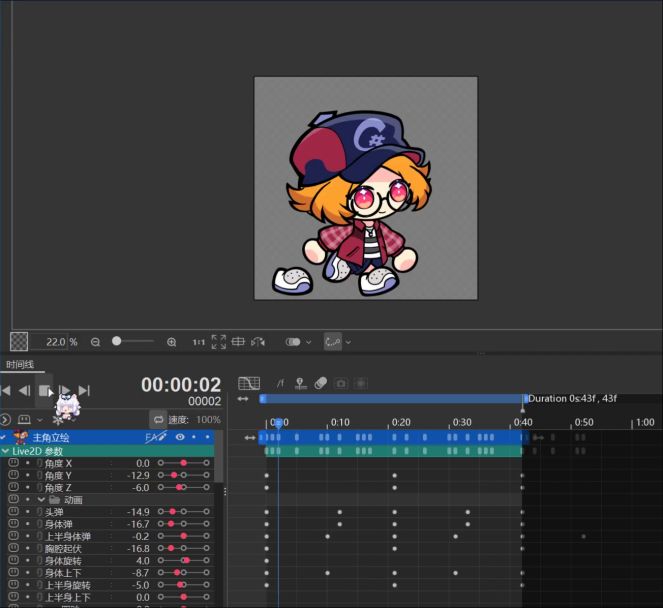The image size is (663, 608).
Task: Click the 0:20 mark on timeline ruler
Action: (400, 423)
